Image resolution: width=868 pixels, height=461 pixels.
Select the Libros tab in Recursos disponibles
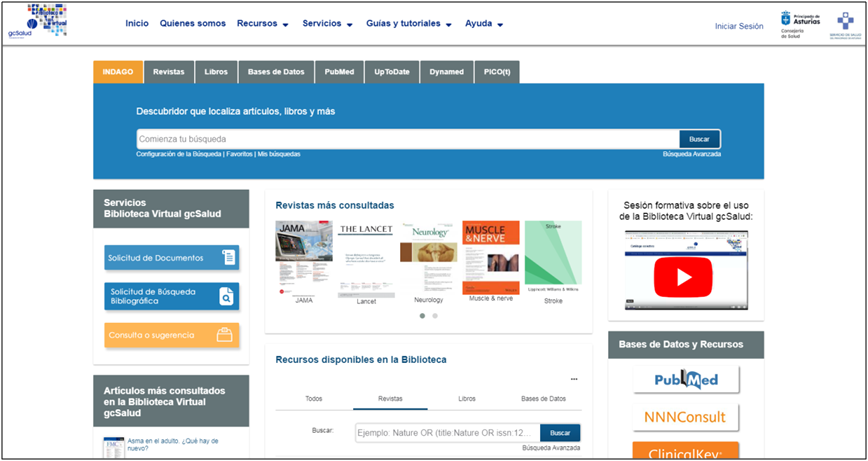[x=466, y=398]
